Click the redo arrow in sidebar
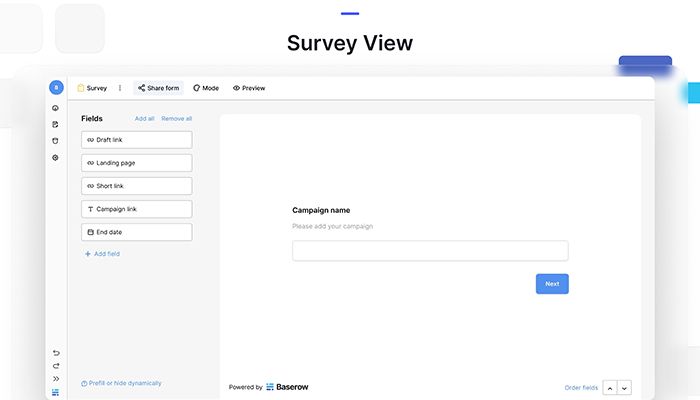Viewport: 700px width, 400px height. coord(56,366)
